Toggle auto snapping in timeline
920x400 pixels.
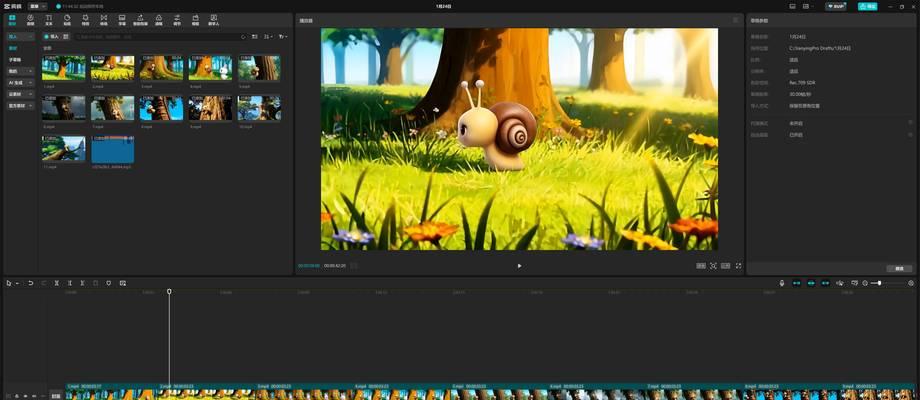[811, 283]
